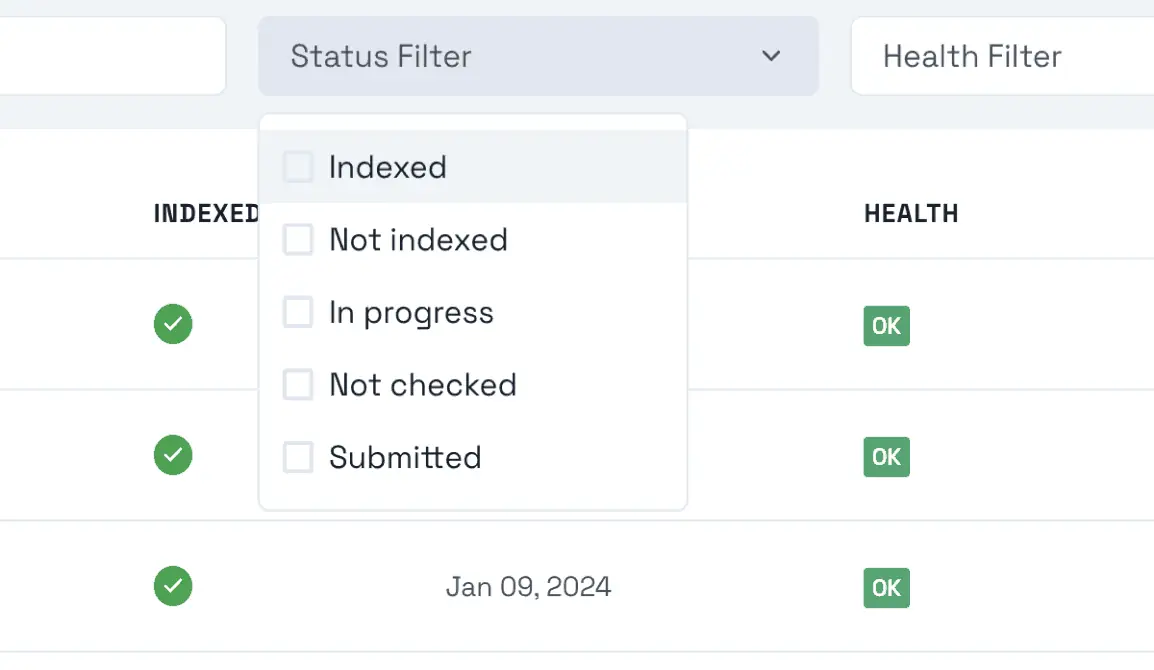Click the chevron icon on the Status Filter
This screenshot has height=670, width=1154.
(770, 57)
